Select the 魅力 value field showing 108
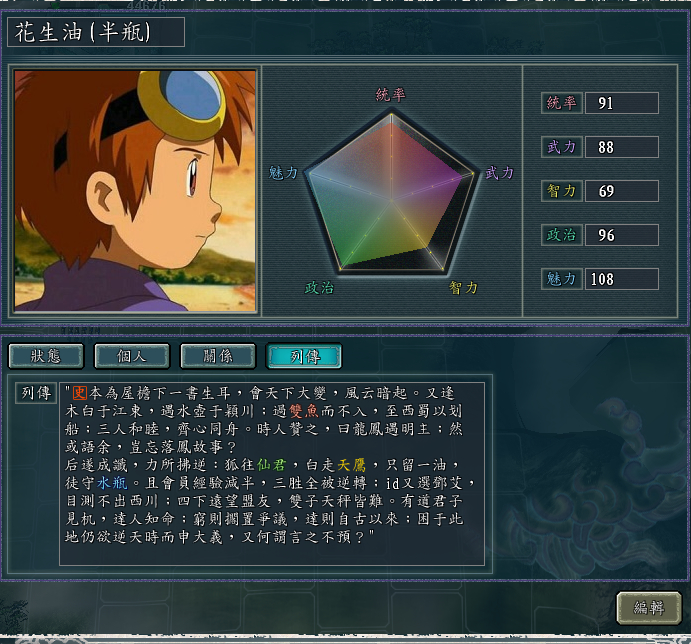The width and height of the screenshot is (691, 644). [622, 279]
